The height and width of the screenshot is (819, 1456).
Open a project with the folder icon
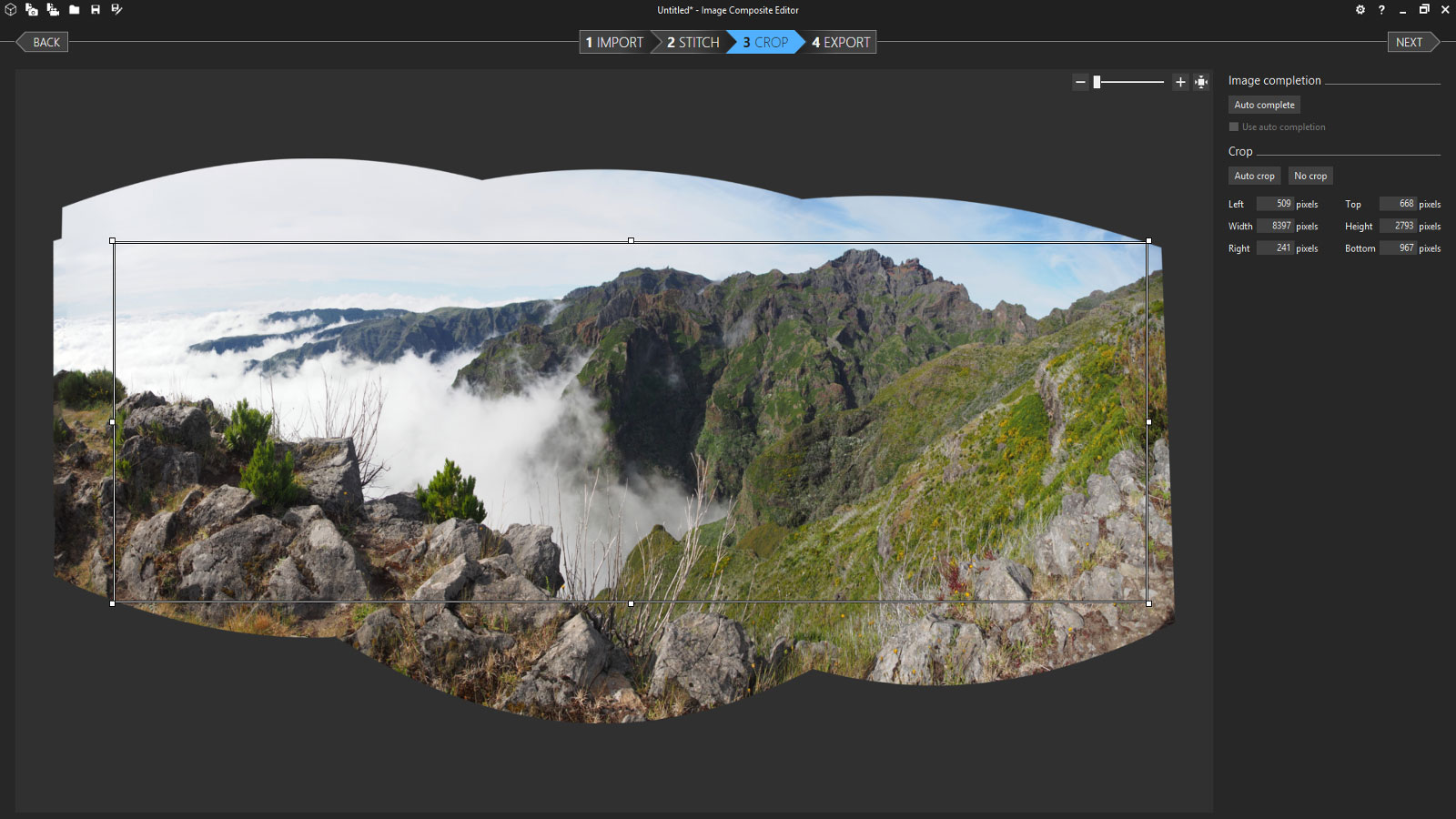[x=75, y=10]
